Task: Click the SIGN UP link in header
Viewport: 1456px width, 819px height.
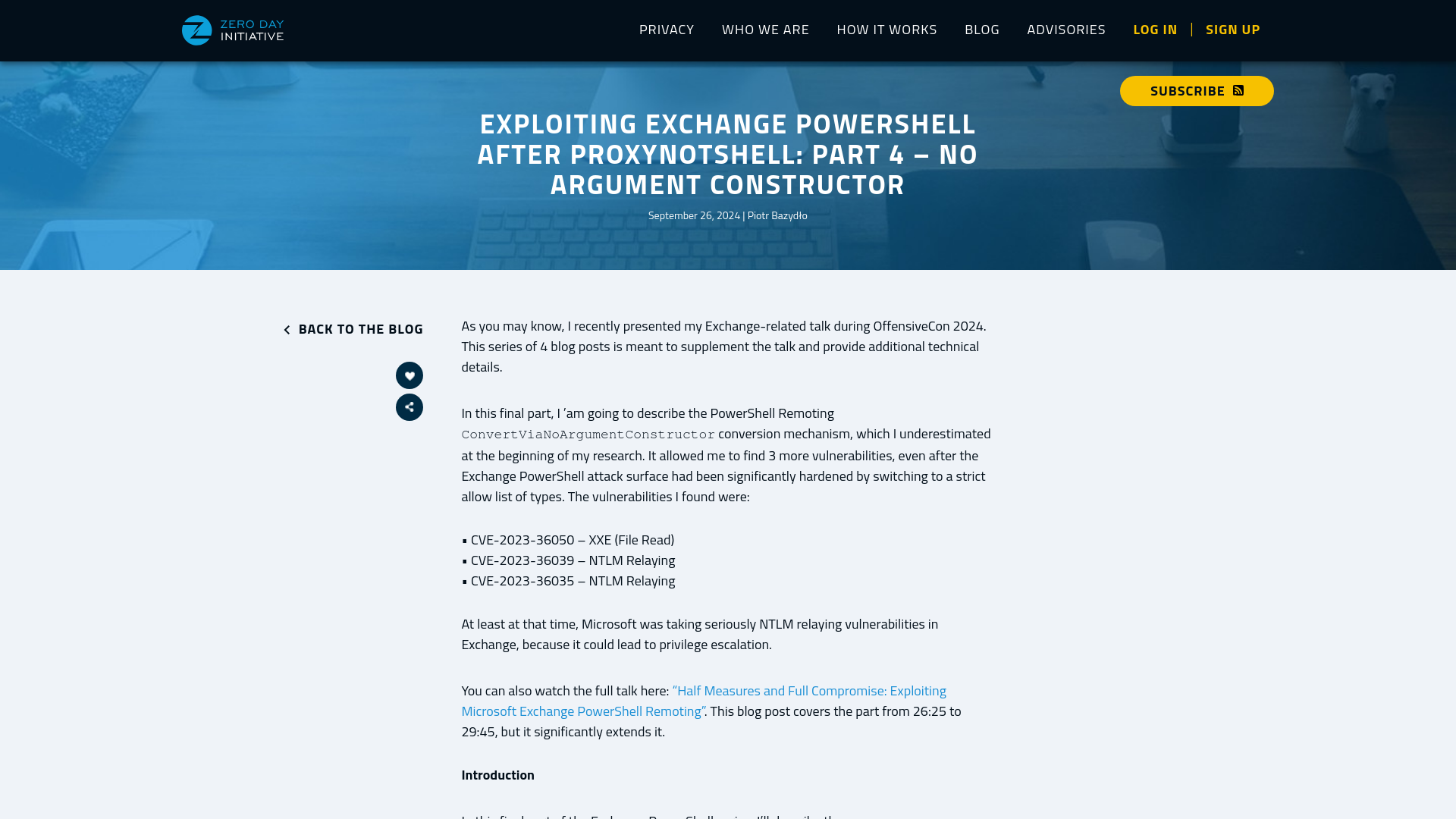Action: [x=1233, y=29]
